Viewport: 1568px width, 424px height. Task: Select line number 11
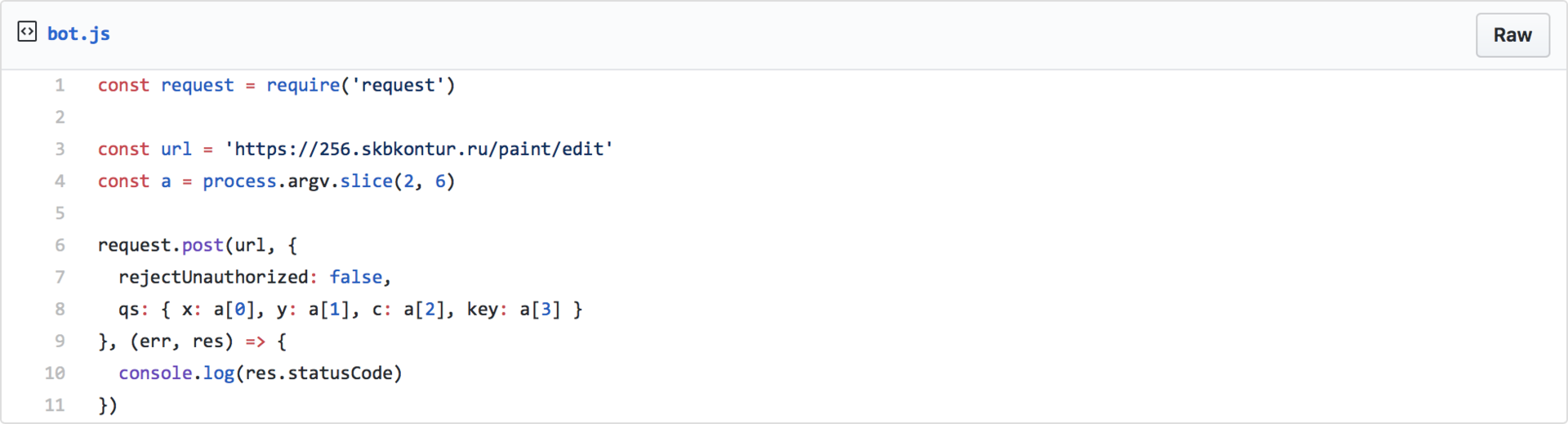(55, 405)
